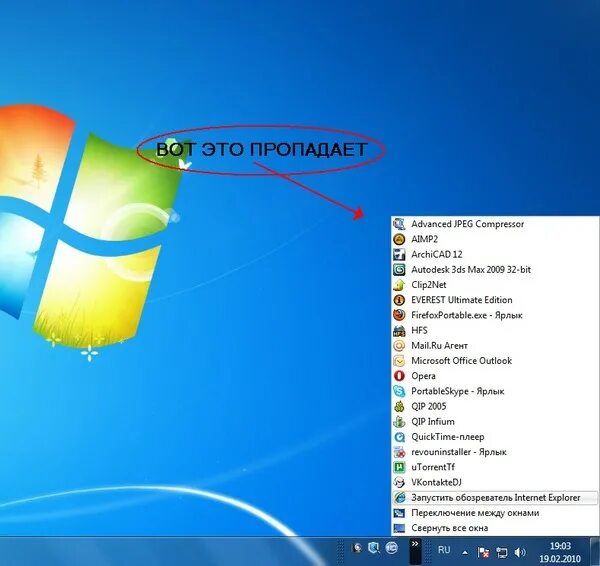Start ArchiCAD 12 from the popup
600x566 pixels.
(x=495, y=254)
